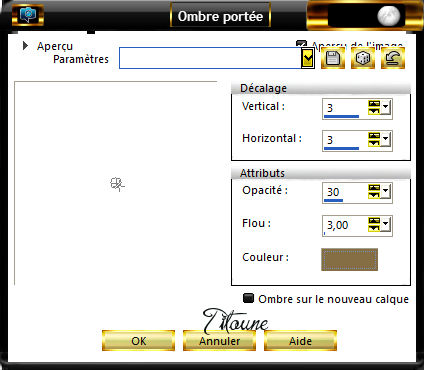Expand the Aperçu disclosure triangle
Image resolution: width=424 pixels, height=370 pixels.
25,46
